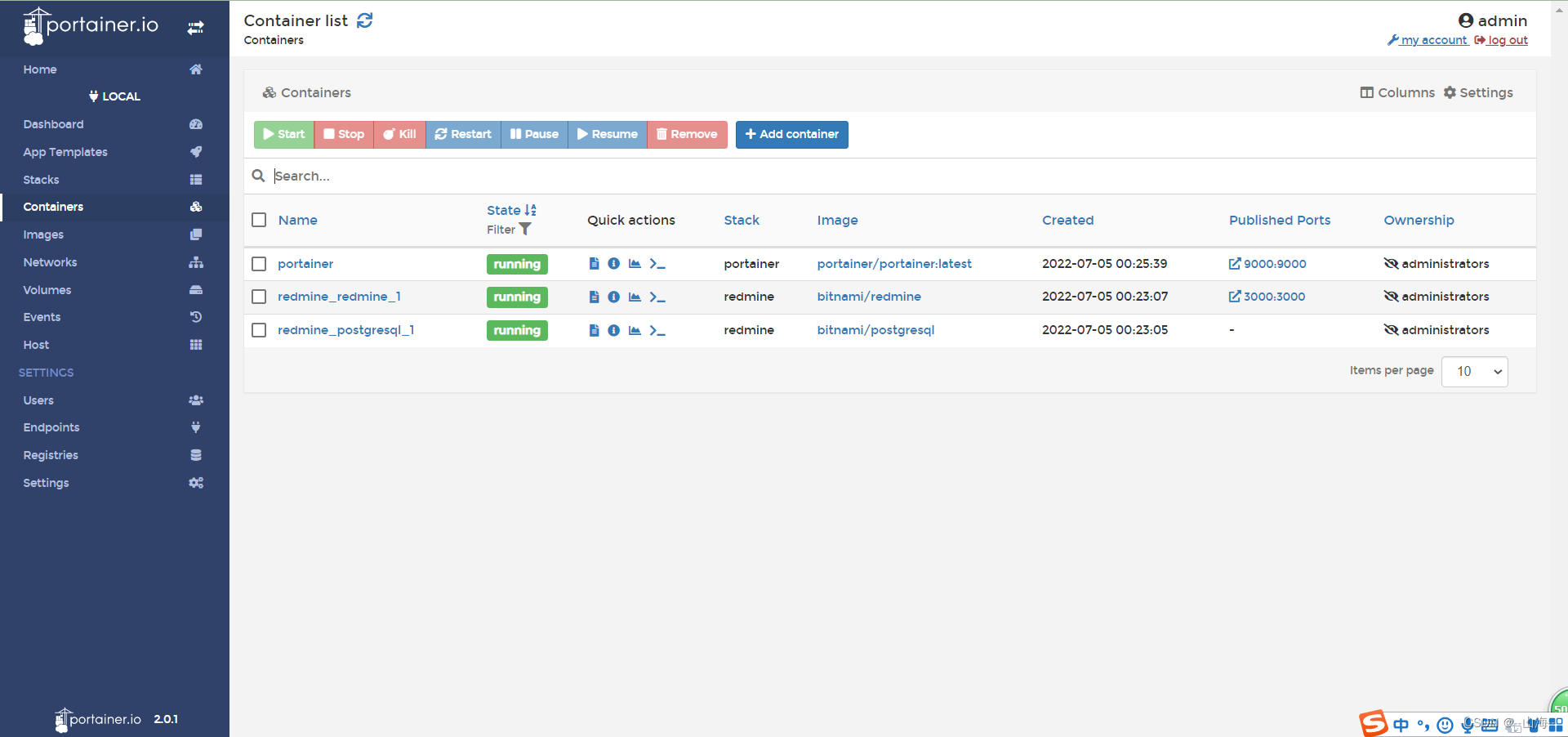Click the Remove button

pyautogui.click(x=687, y=134)
